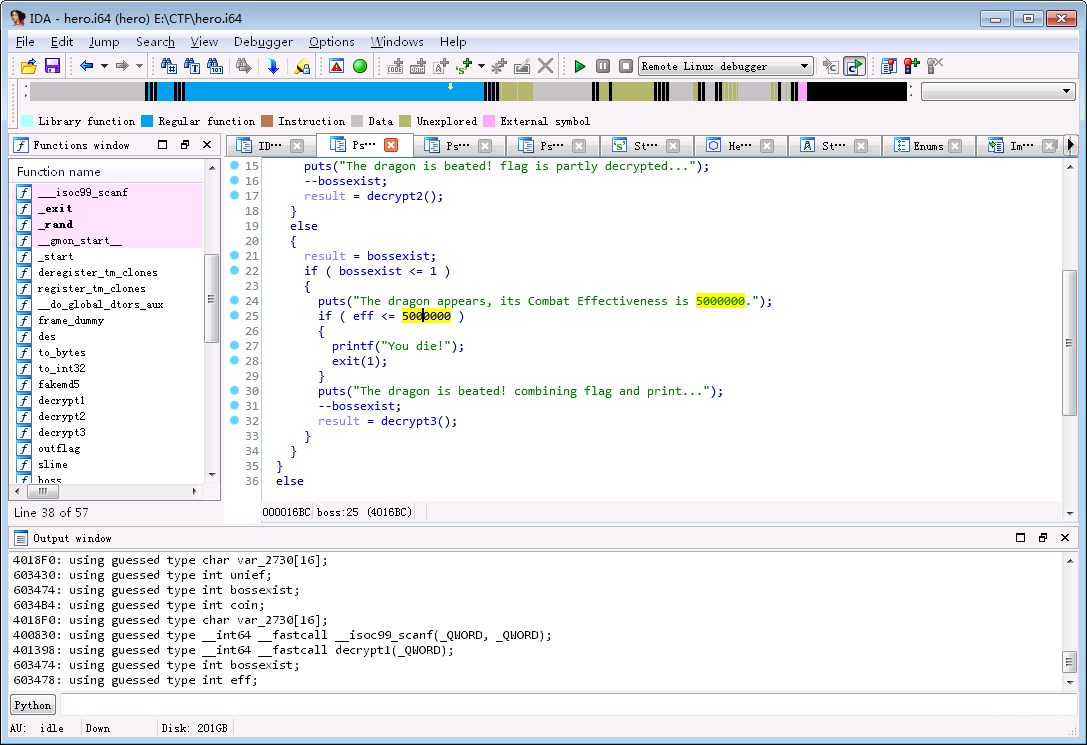Close the active Pseudocode tab

(x=391, y=145)
